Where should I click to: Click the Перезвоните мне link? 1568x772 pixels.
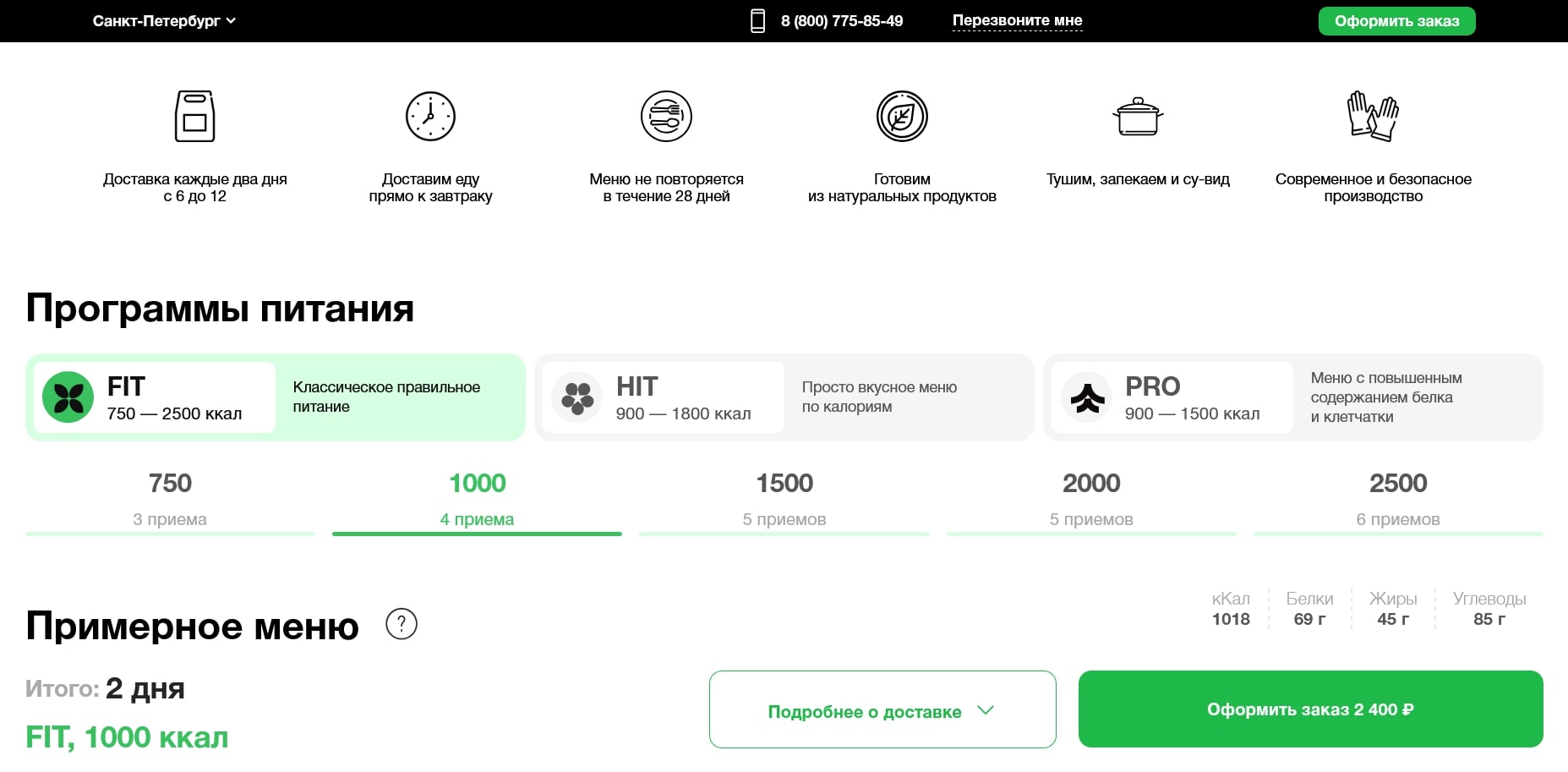pos(1017,20)
